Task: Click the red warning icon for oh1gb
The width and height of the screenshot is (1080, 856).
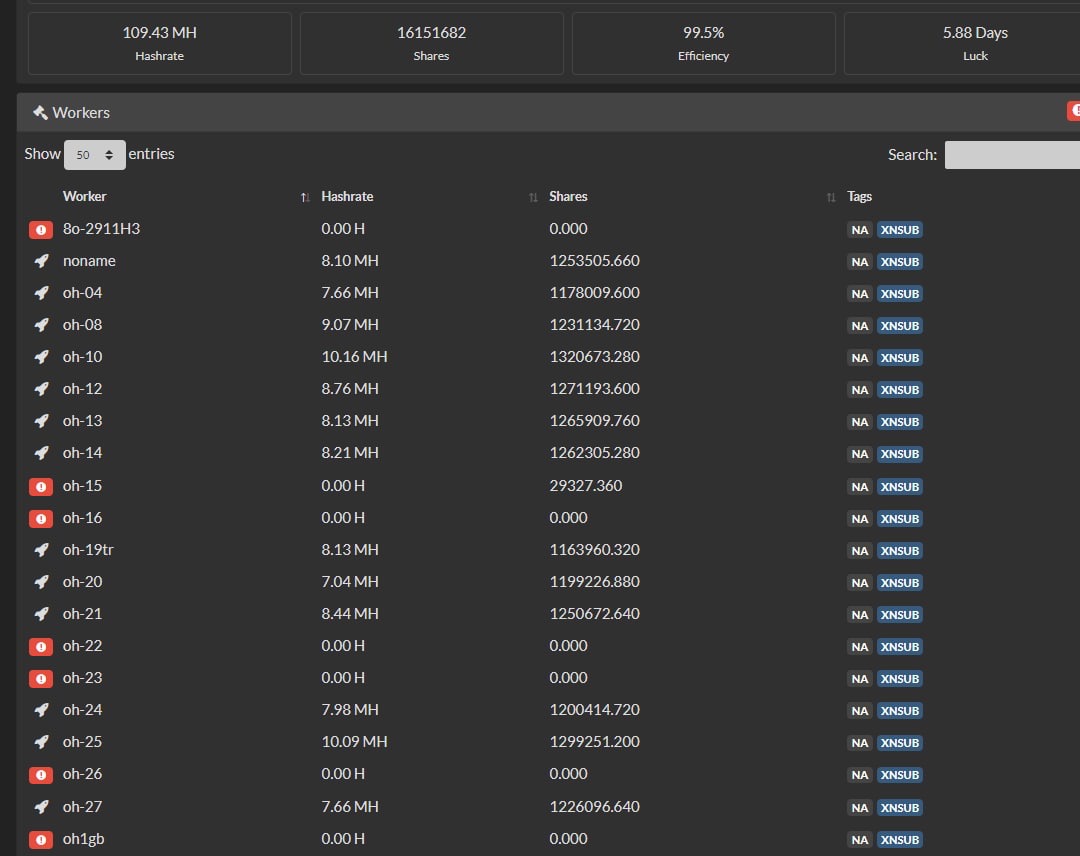Action: (40, 839)
